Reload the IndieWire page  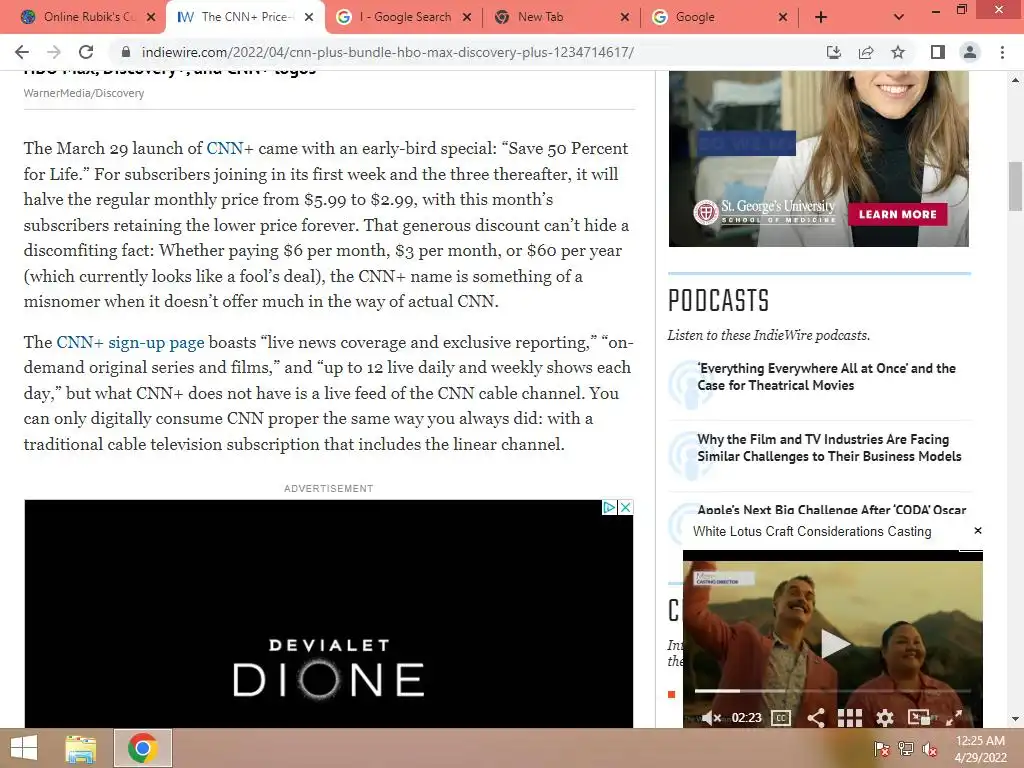pos(86,52)
